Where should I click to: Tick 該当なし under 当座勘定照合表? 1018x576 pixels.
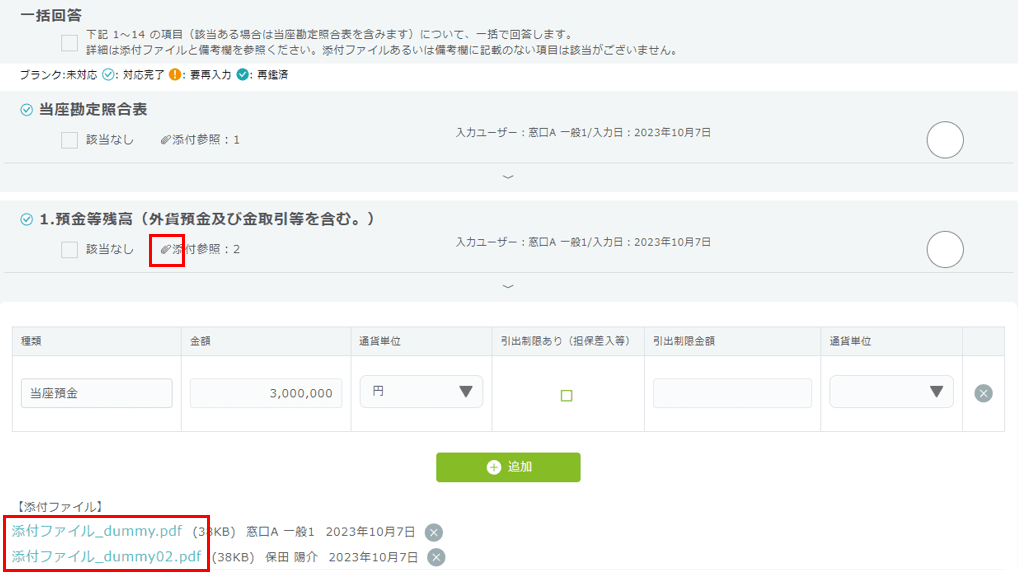pyautogui.click(x=69, y=140)
